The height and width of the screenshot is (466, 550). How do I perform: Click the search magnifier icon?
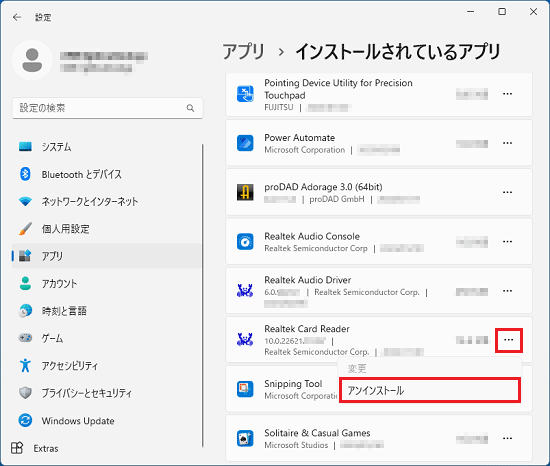pos(190,108)
